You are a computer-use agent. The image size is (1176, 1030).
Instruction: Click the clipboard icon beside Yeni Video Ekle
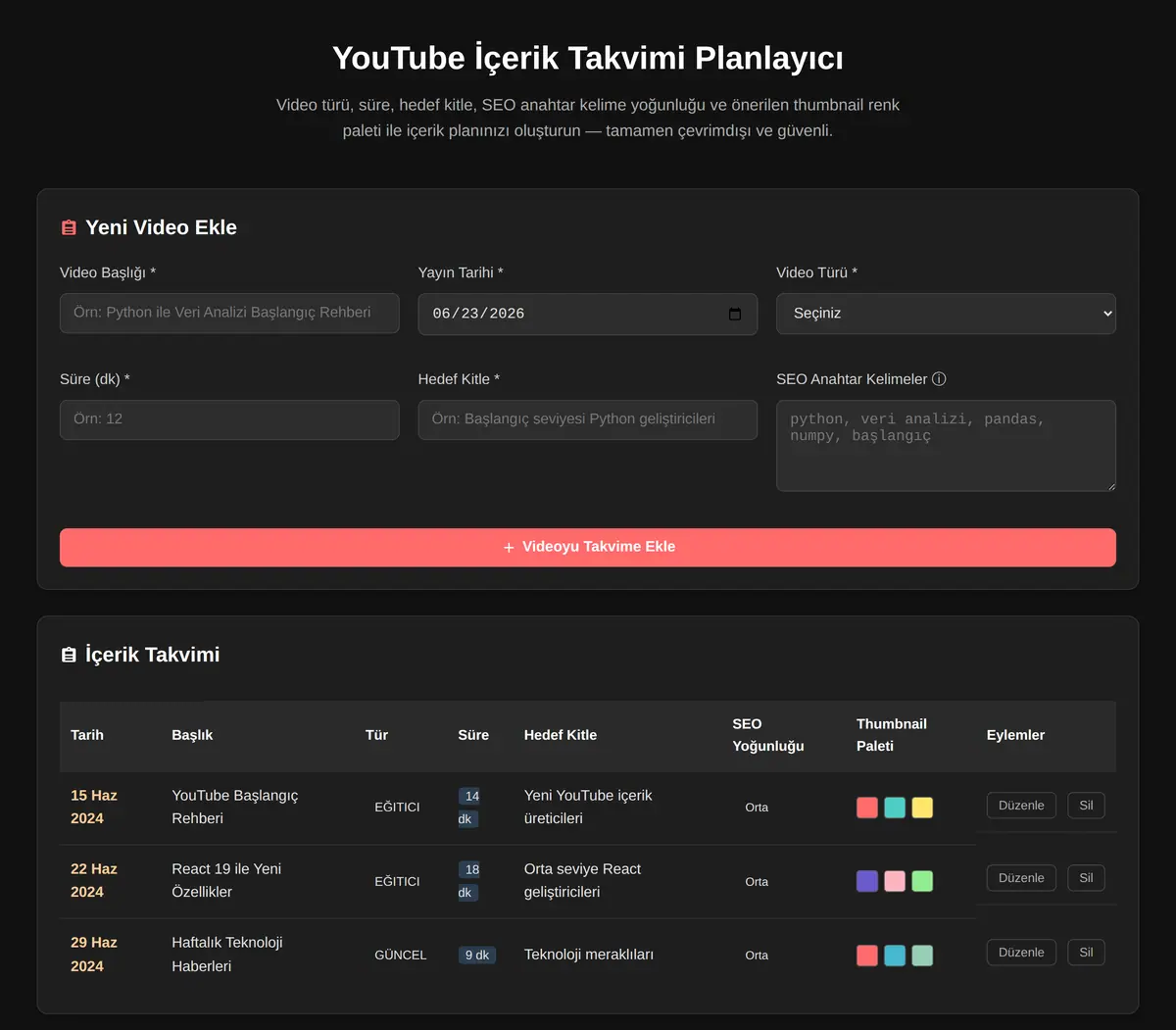click(x=69, y=227)
